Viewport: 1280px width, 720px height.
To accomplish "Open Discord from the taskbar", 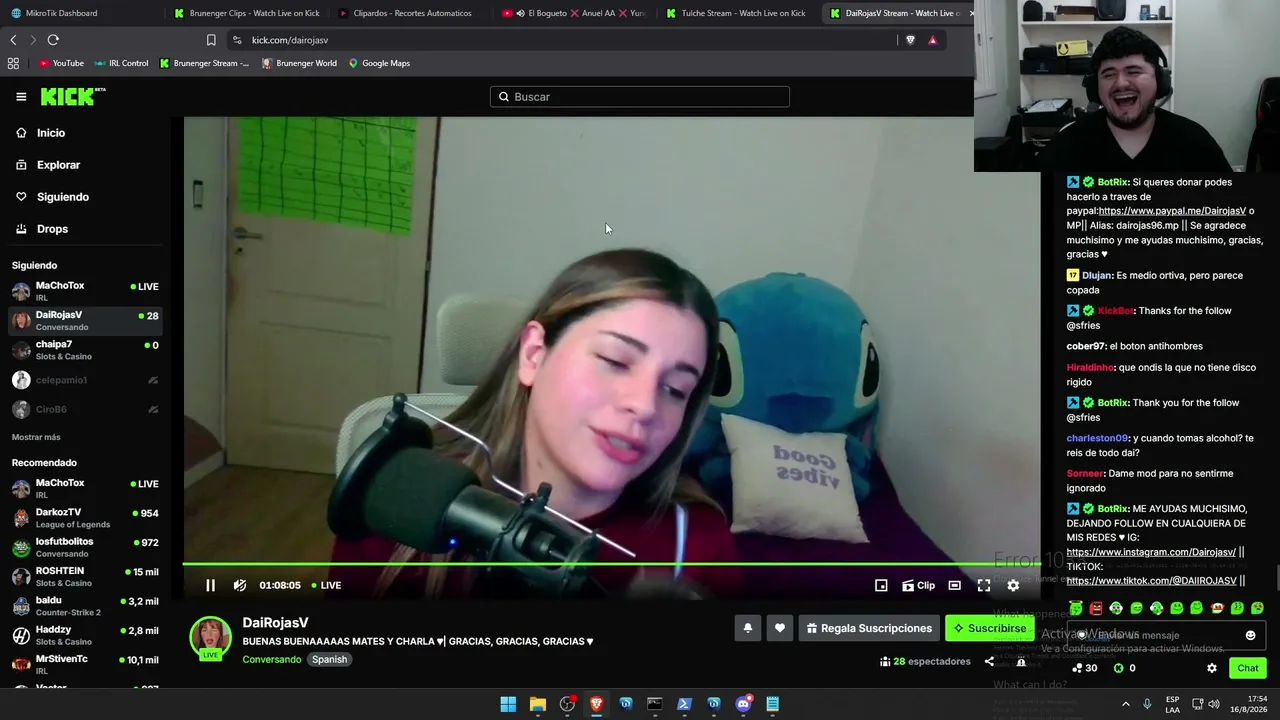I will [x=743, y=704].
